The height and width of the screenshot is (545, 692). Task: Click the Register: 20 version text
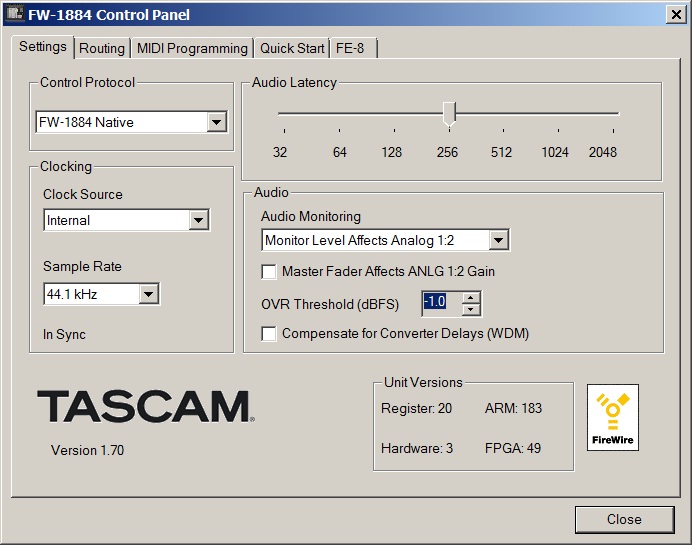(416, 408)
